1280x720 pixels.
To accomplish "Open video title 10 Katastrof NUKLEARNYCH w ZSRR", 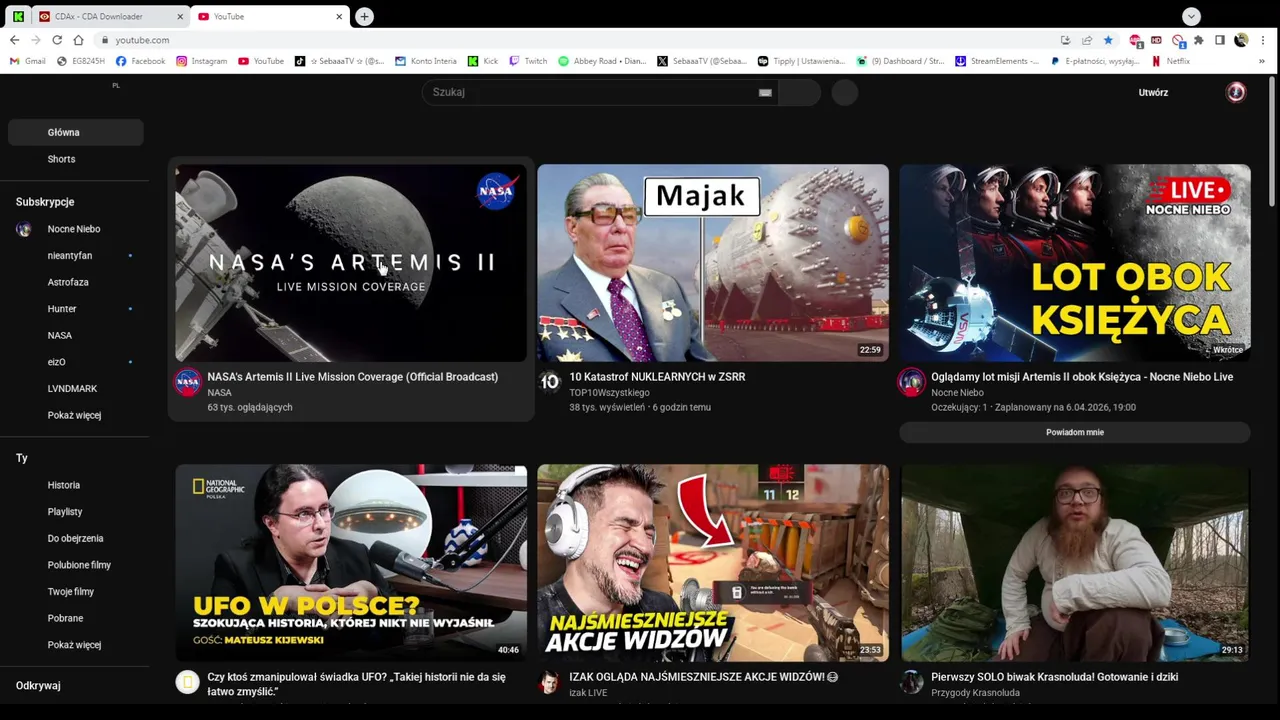I will [x=657, y=377].
